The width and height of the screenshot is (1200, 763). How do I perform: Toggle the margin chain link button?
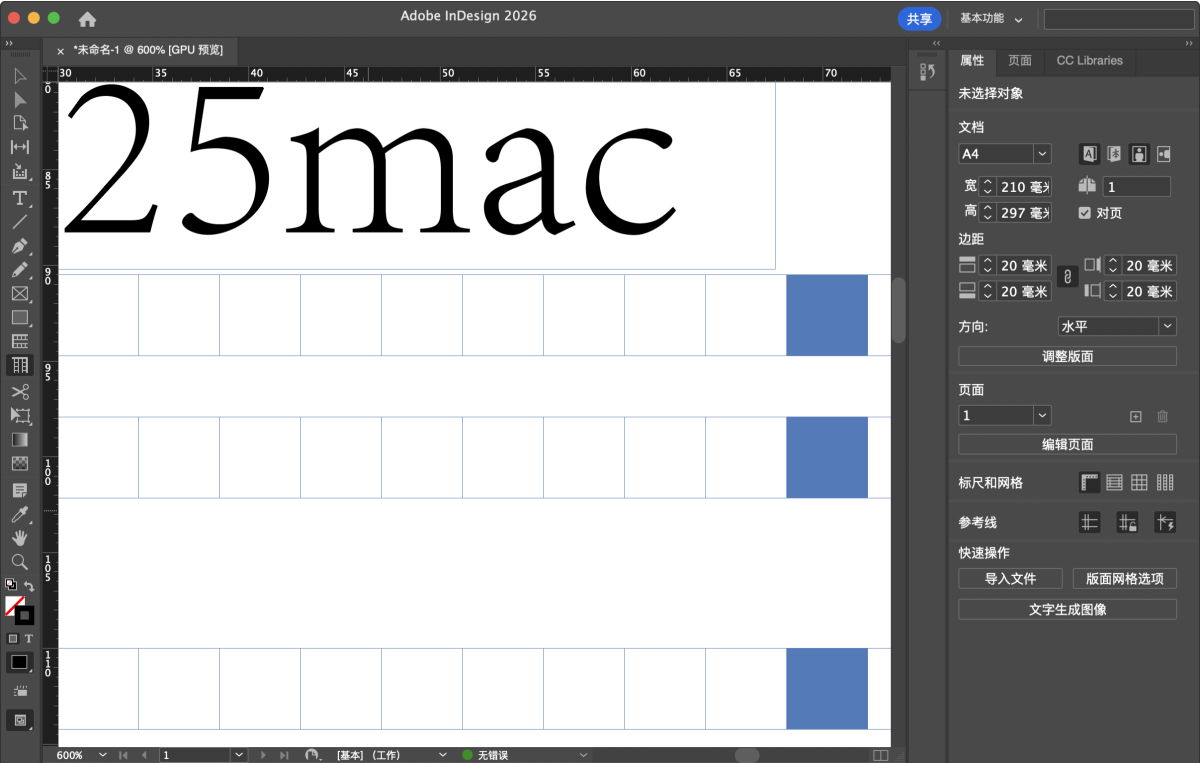[x=1067, y=277]
